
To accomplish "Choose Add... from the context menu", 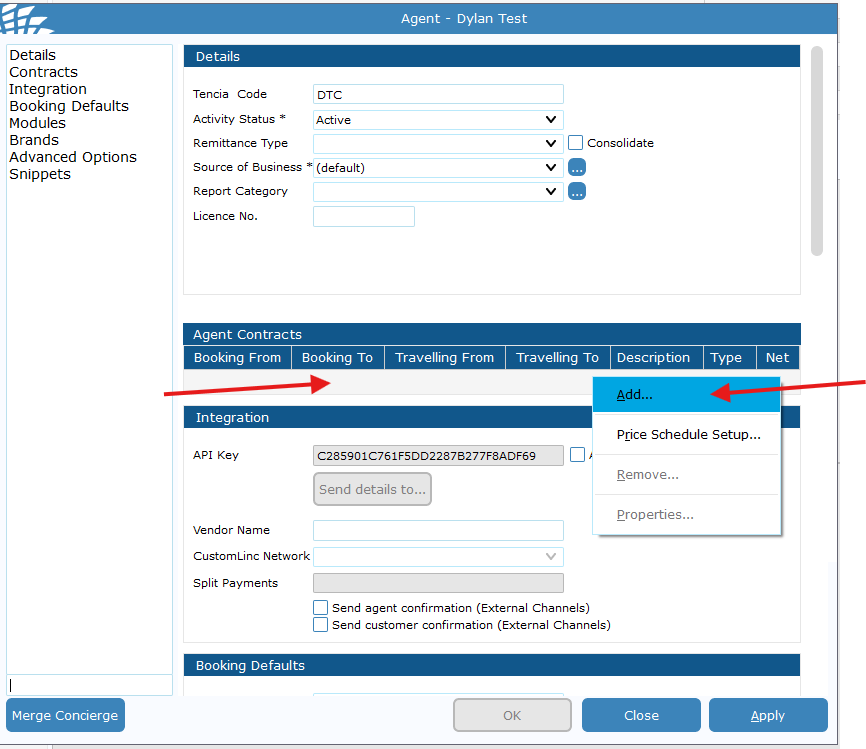I will click(635, 395).
